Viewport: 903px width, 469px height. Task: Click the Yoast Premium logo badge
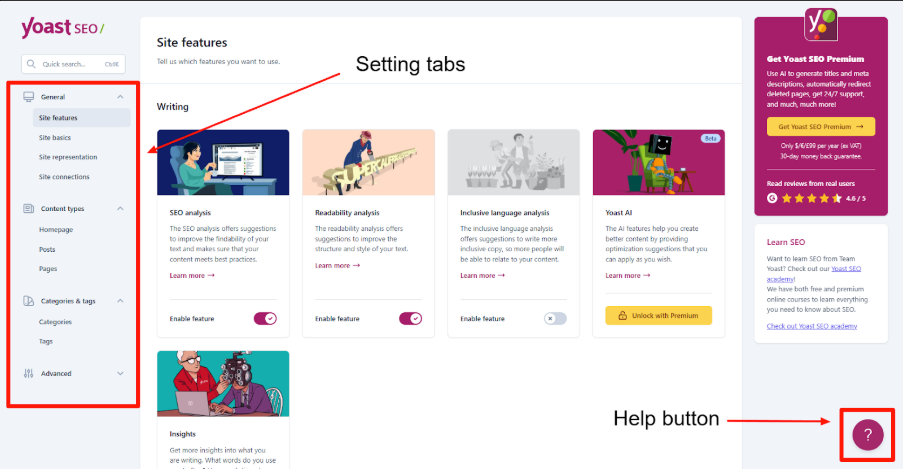(x=821, y=24)
